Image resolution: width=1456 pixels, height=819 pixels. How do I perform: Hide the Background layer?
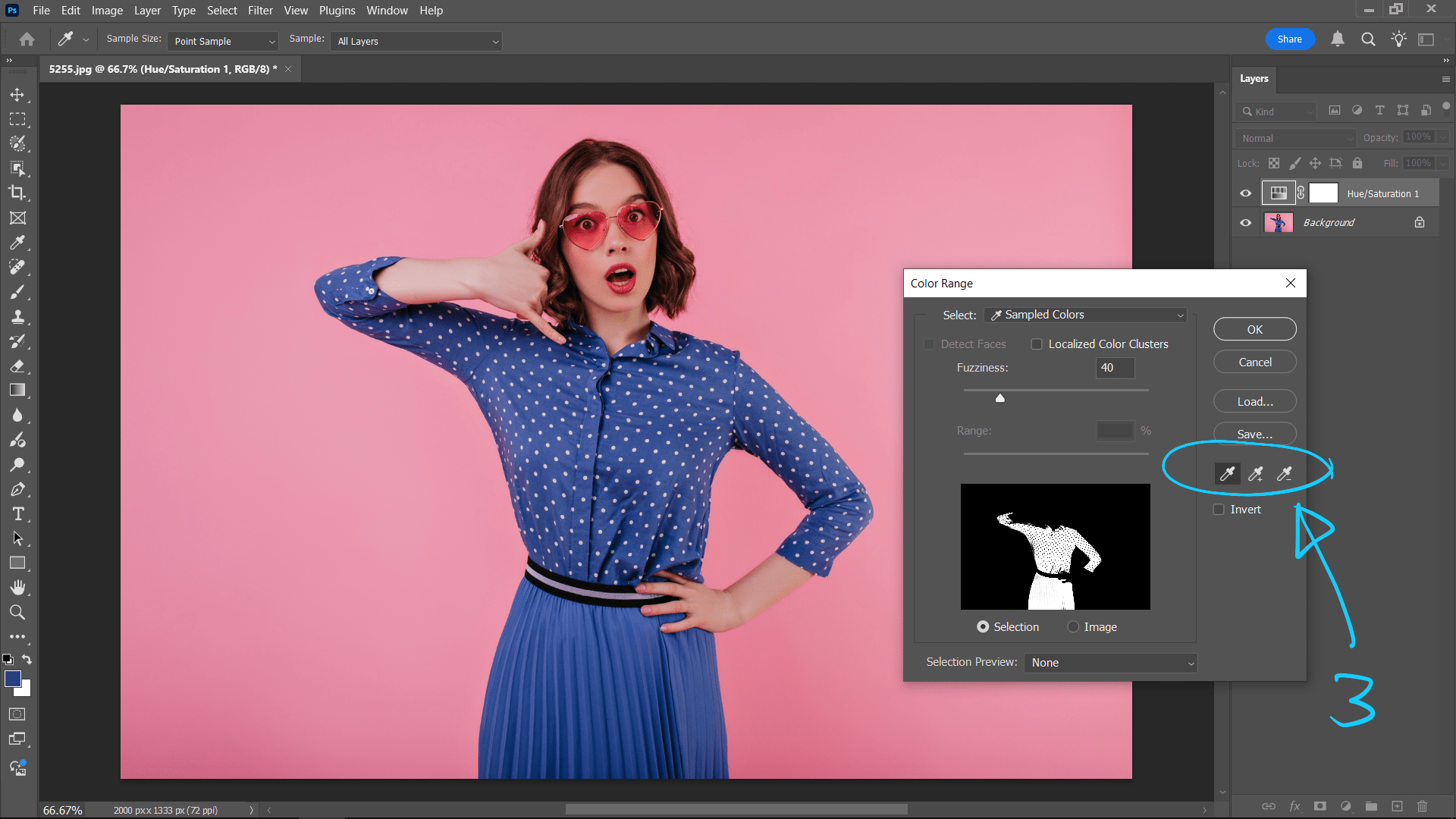1245,223
